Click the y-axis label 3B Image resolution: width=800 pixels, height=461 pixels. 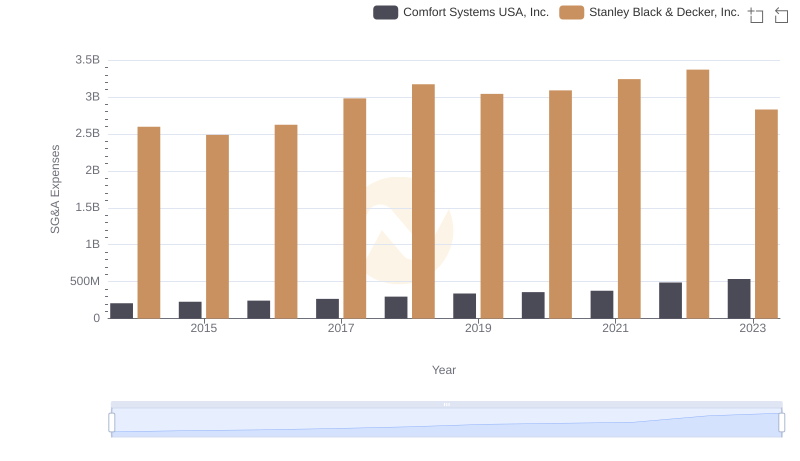click(x=93, y=97)
